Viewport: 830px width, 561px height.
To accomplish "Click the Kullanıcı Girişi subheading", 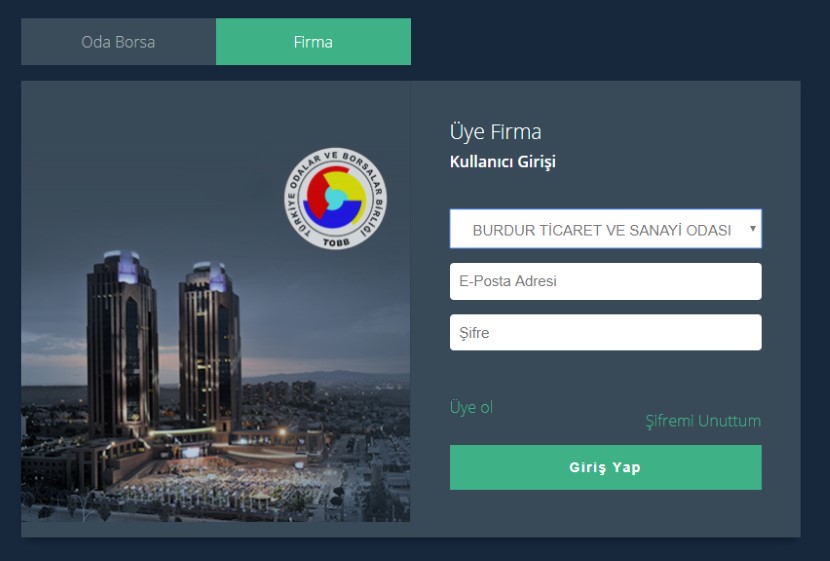I will [502, 161].
